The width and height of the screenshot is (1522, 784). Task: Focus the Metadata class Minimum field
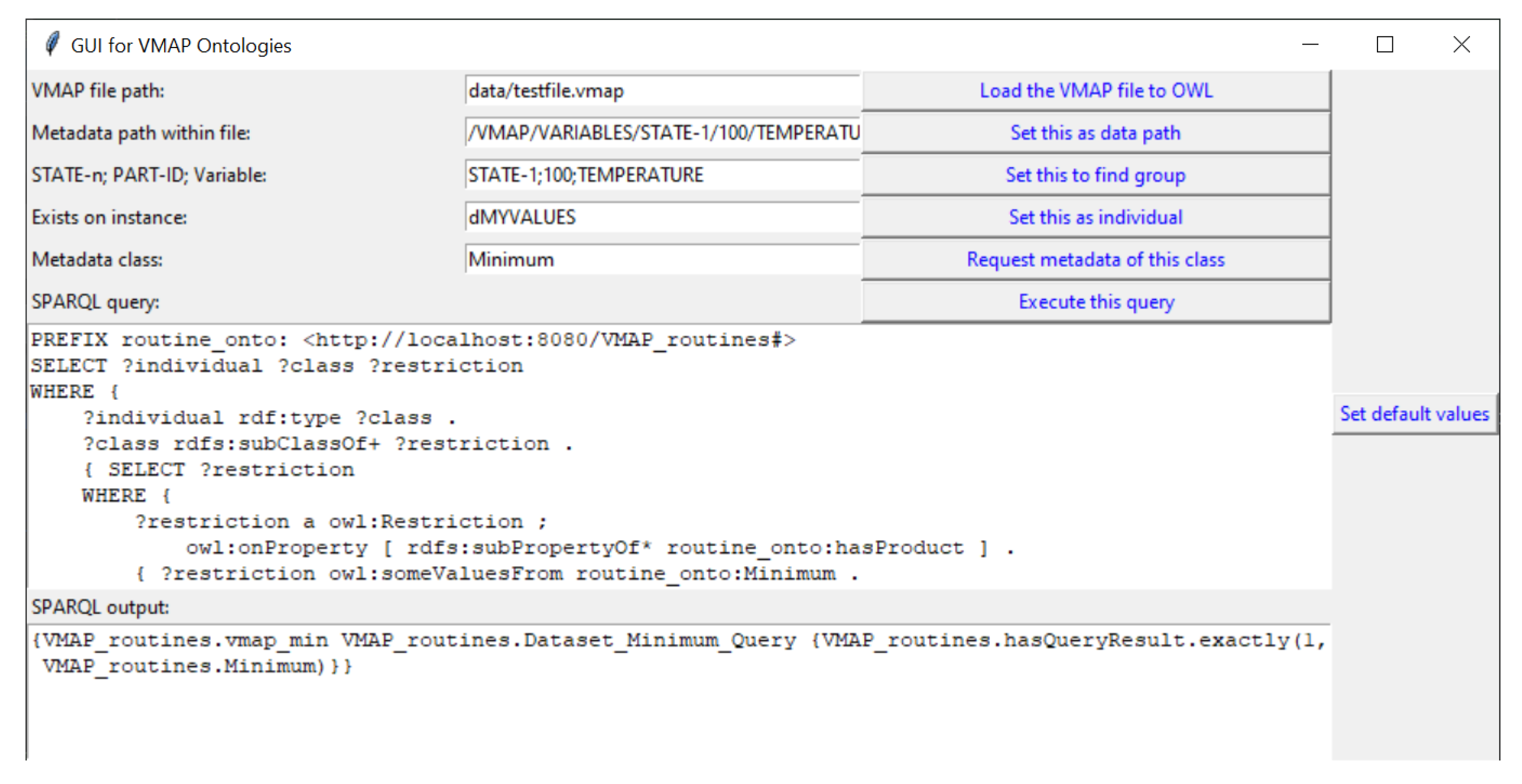pyautogui.click(x=662, y=260)
